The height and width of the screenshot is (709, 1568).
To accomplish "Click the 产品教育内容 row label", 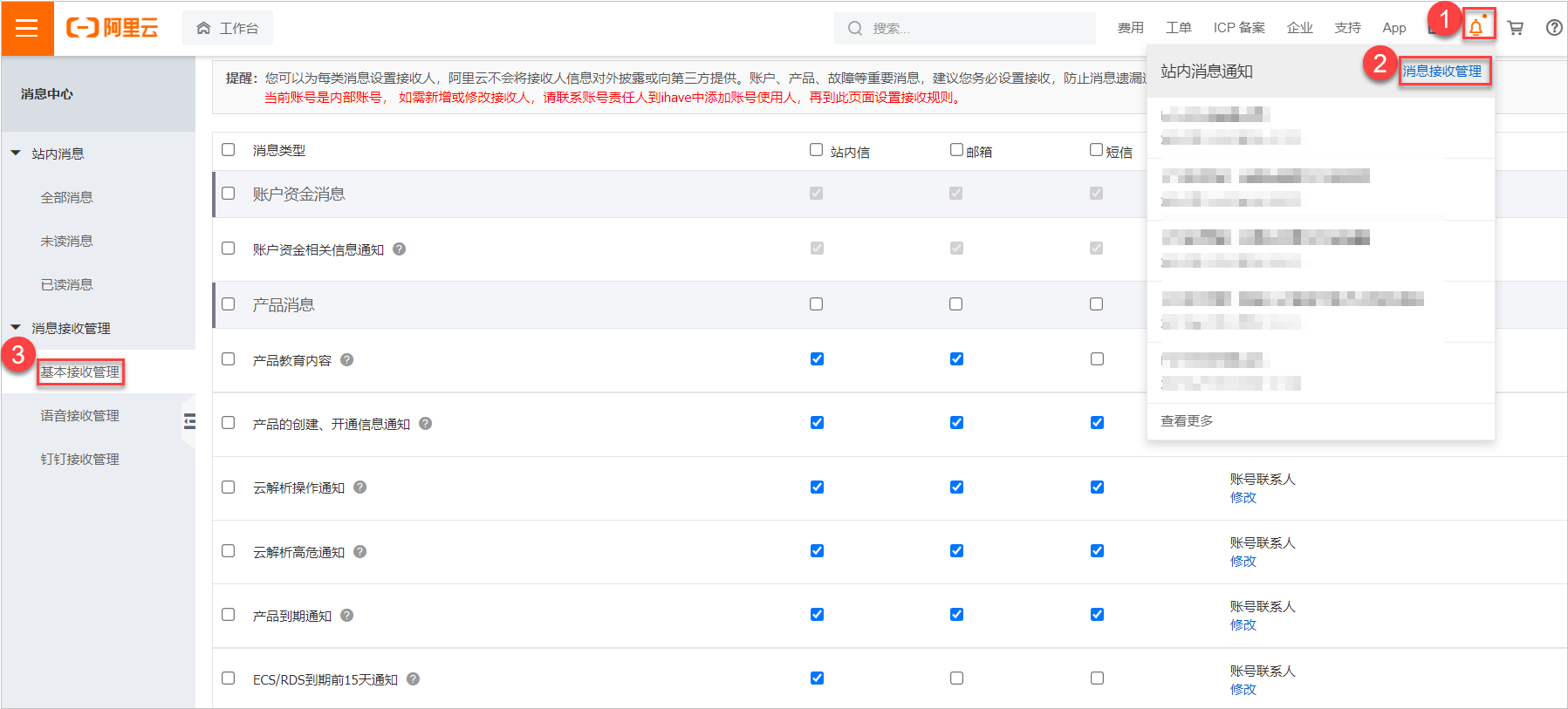I will [x=292, y=360].
